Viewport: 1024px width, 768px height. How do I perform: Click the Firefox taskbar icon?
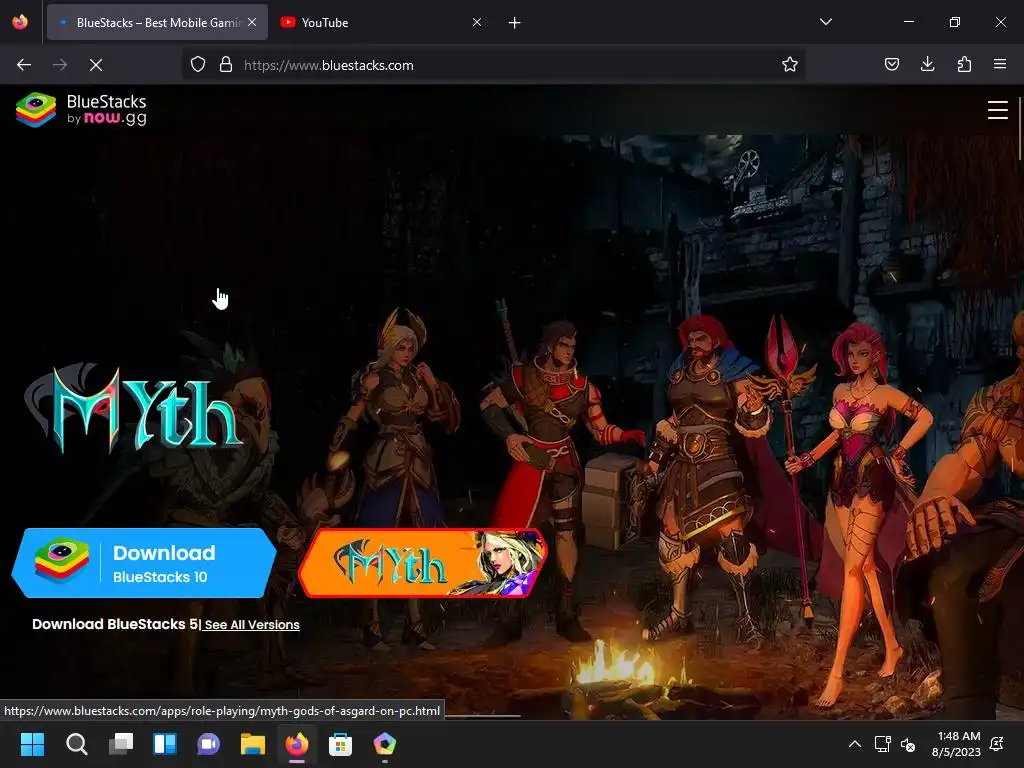click(296, 744)
